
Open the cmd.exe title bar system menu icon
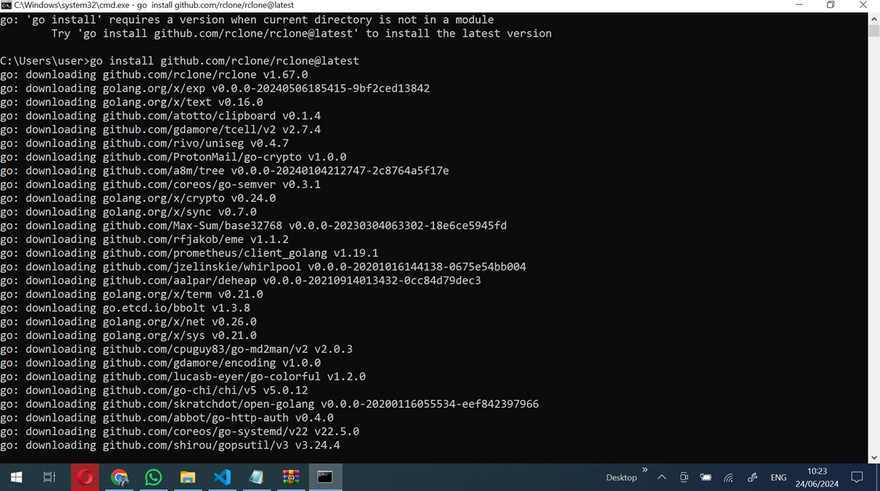[7, 5]
